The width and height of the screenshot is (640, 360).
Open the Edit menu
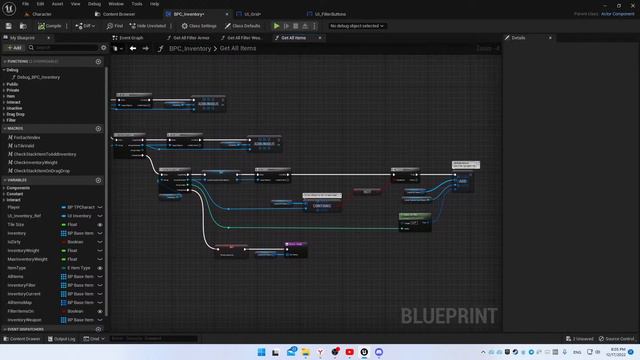tap(40, 4)
